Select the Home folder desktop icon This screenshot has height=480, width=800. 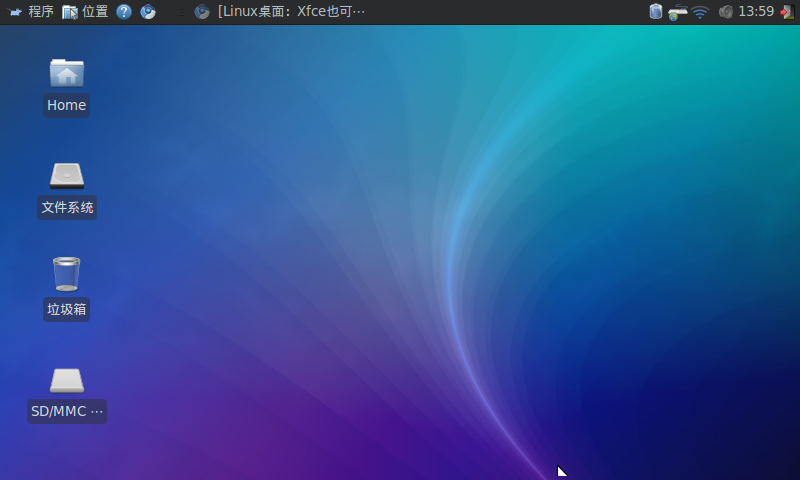point(67,87)
